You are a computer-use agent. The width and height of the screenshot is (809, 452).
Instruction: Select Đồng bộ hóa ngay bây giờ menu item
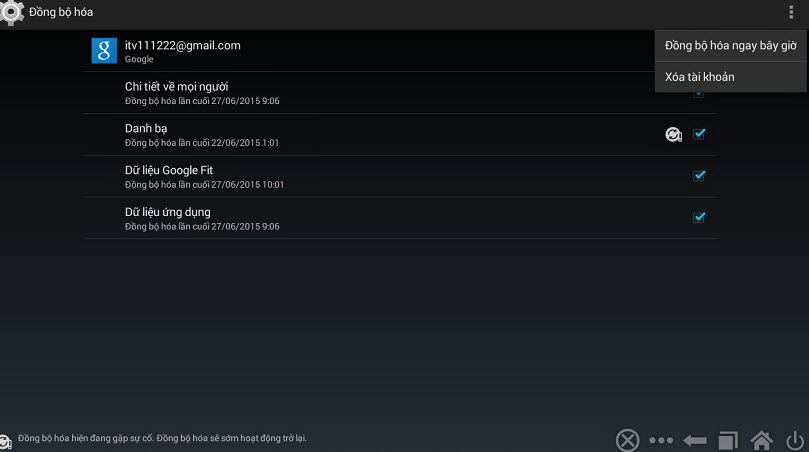pos(731,46)
